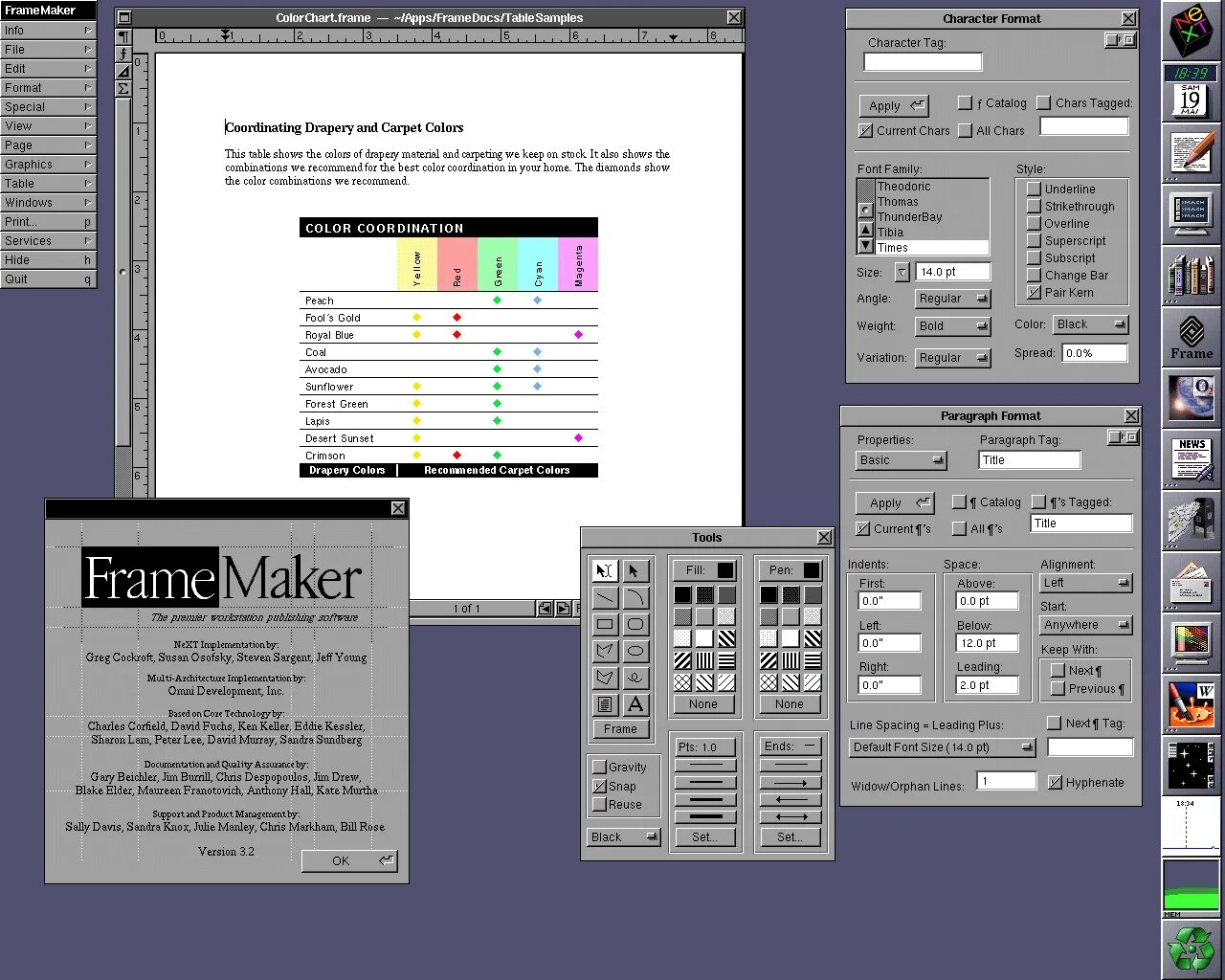
Task: Open the Color dropdown in Character Format
Action: 1090,324
